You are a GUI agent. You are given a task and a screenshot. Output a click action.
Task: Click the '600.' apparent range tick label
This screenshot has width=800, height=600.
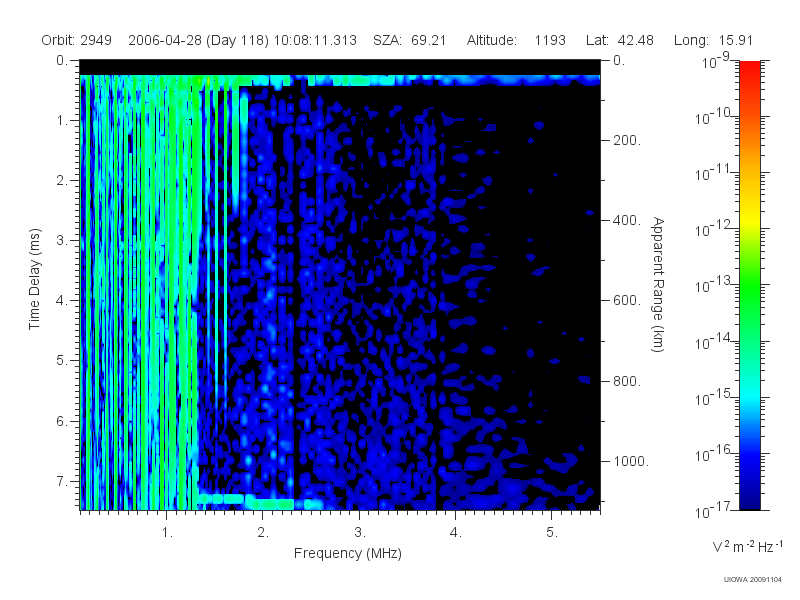(x=627, y=301)
